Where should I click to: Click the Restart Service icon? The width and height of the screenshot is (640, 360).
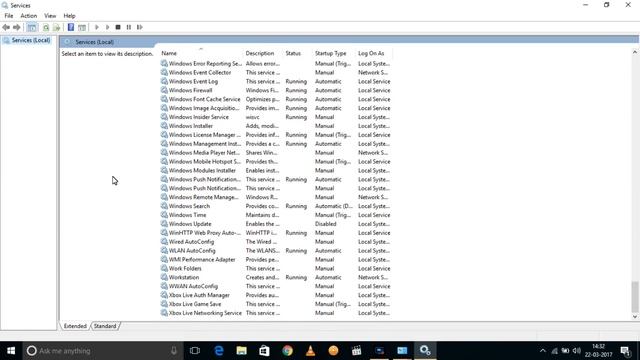pyautogui.click(x=140, y=27)
